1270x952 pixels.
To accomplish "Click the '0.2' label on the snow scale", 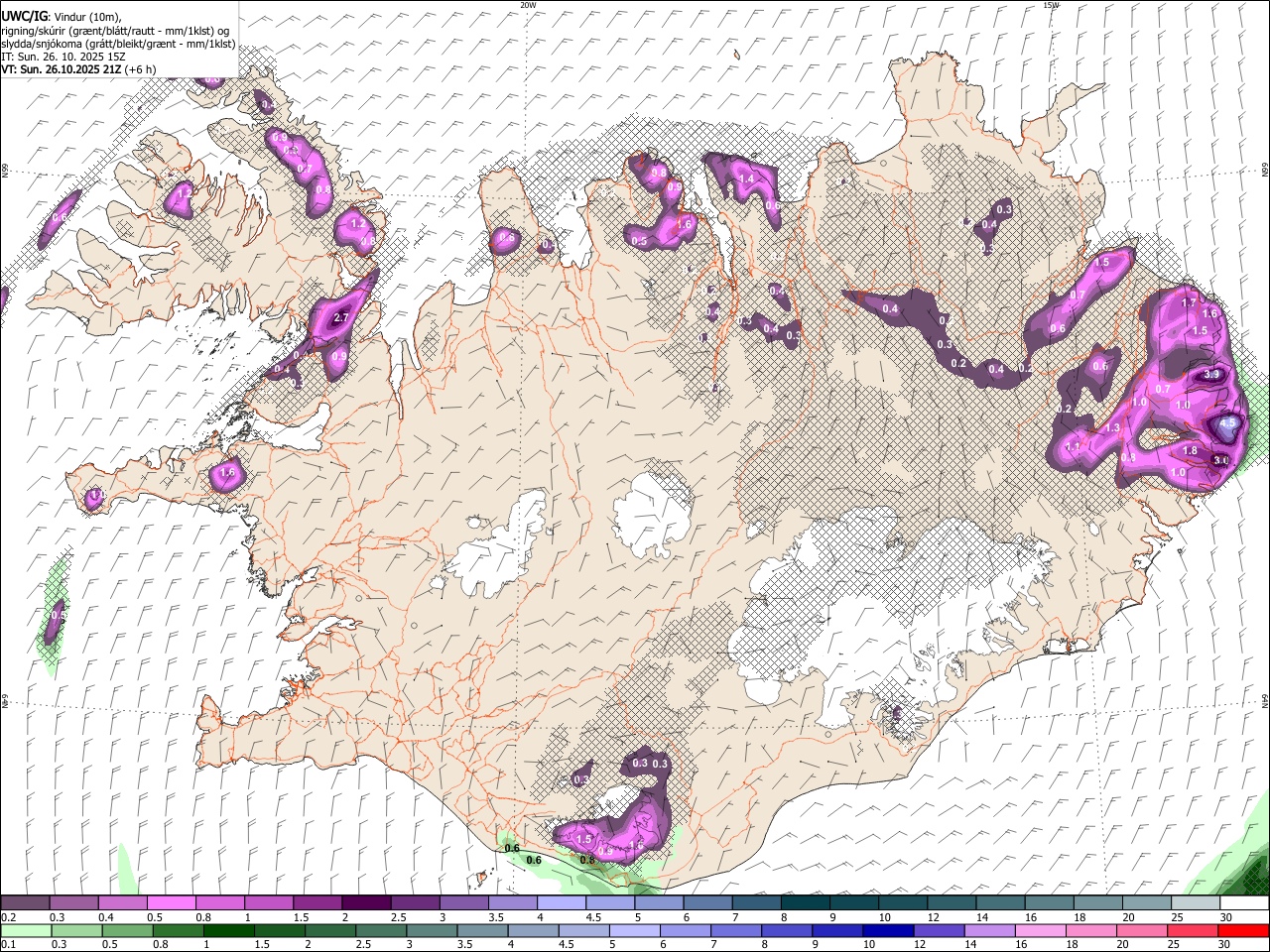I will (9, 917).
